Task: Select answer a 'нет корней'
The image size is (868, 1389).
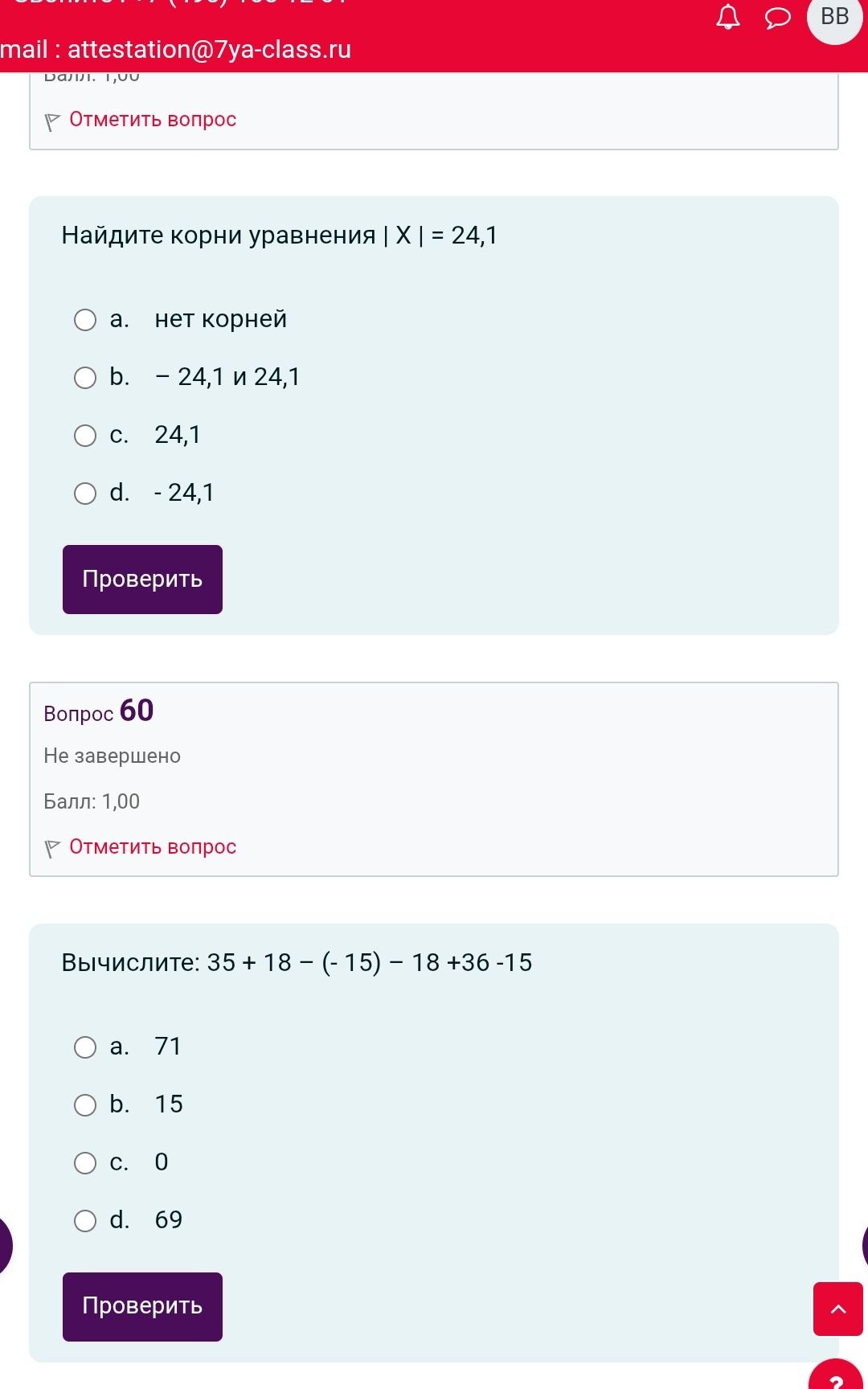Action: click(x=85, y=320)
